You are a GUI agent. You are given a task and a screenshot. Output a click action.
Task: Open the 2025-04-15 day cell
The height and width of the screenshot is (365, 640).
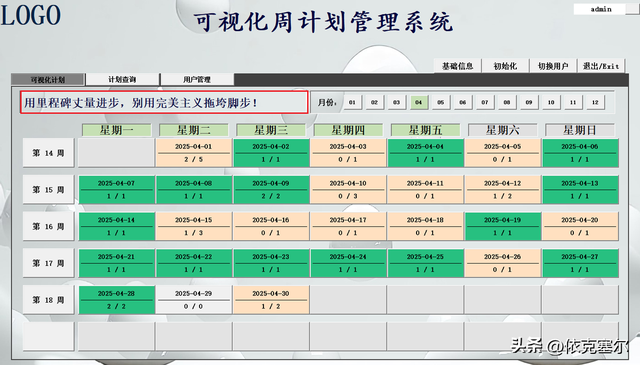coord(193,226)
